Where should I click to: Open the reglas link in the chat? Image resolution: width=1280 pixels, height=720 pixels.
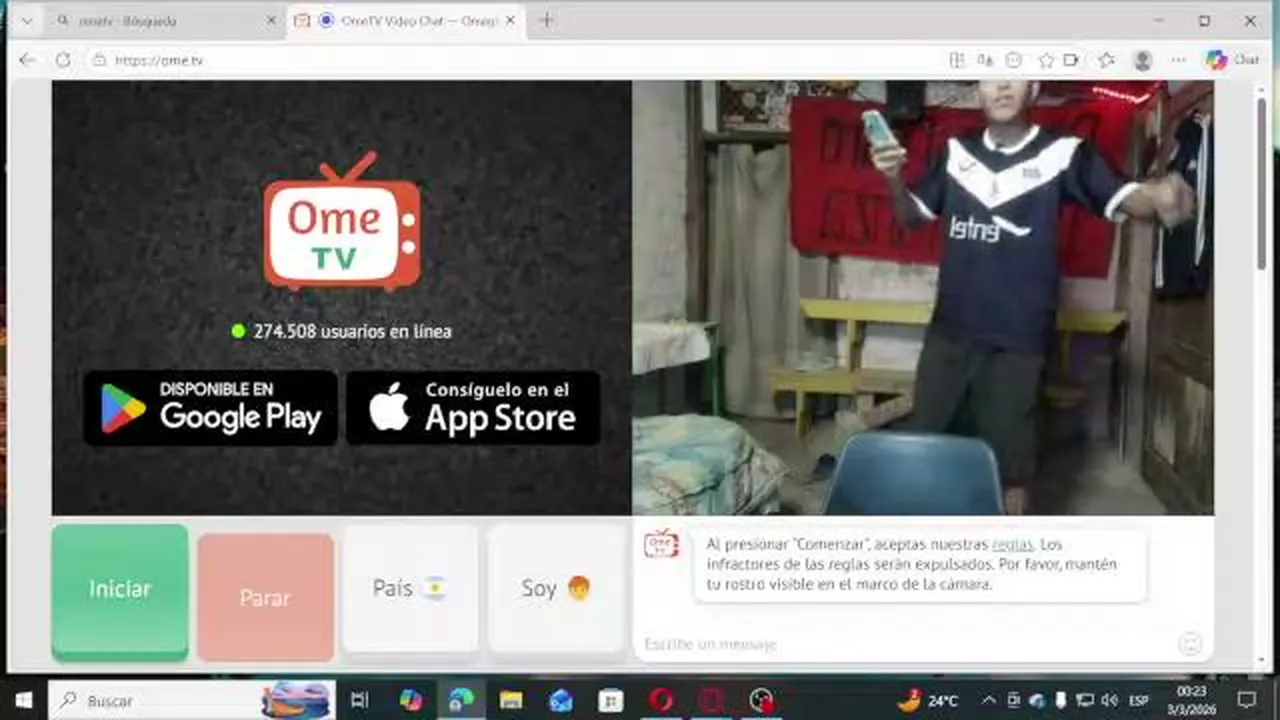coord(1012,545)
